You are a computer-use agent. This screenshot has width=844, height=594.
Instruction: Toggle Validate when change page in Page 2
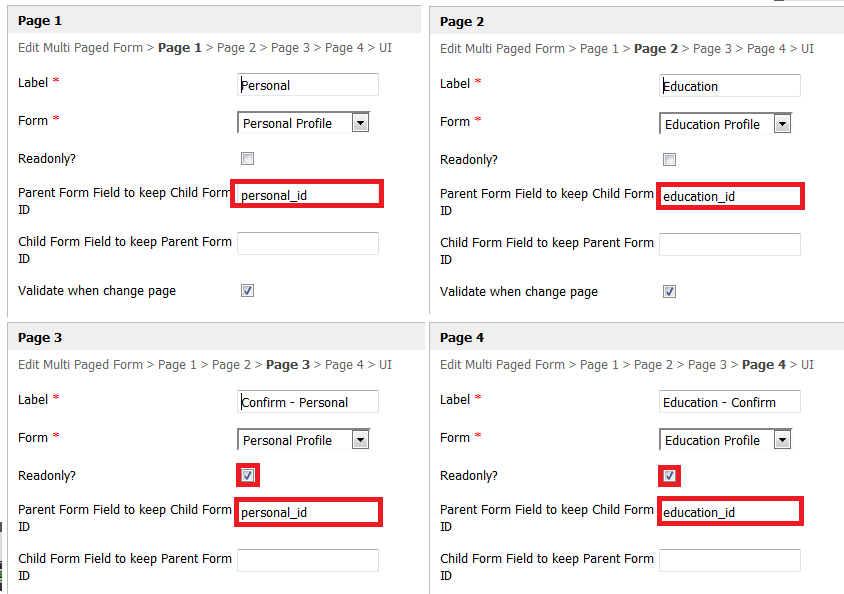[x=669, y=291]
